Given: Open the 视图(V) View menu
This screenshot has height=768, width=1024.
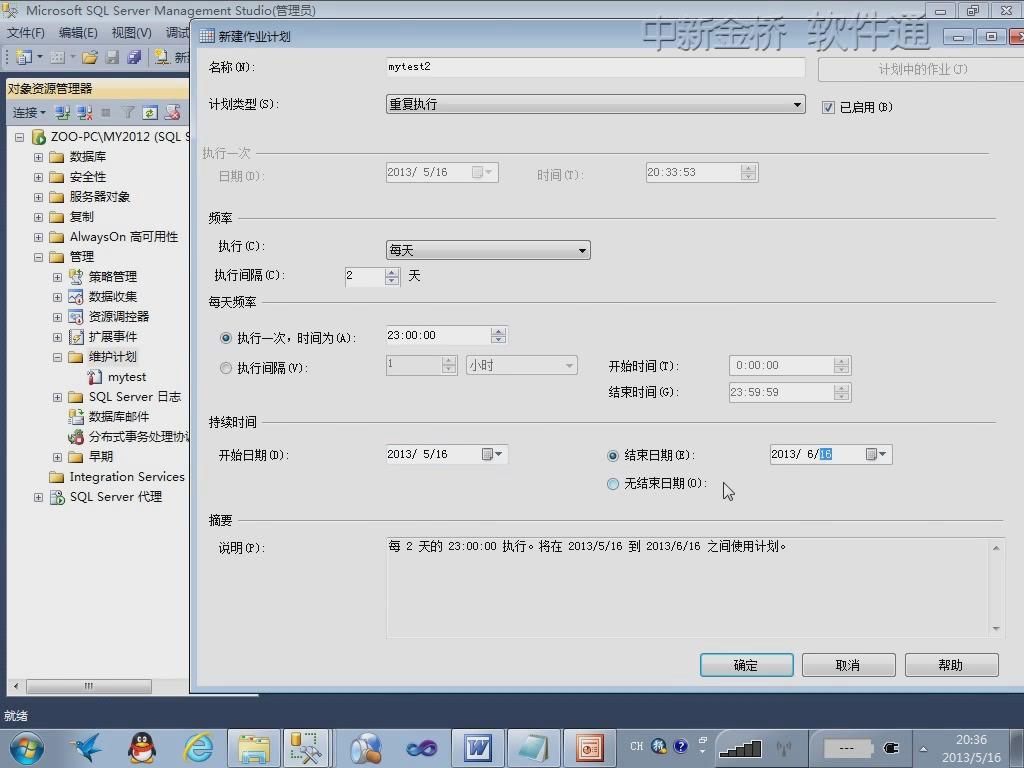Looking at the screenshot, I should [x=131, y=33].
